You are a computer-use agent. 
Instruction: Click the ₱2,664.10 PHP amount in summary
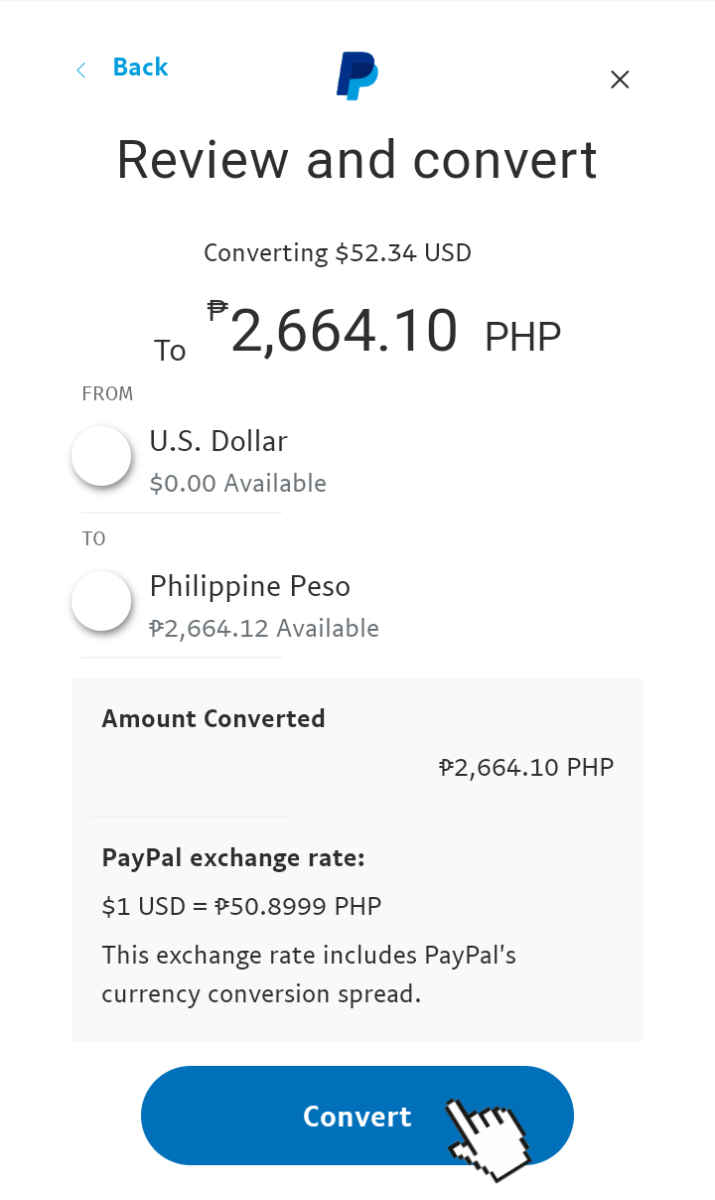tap(526, 768)
